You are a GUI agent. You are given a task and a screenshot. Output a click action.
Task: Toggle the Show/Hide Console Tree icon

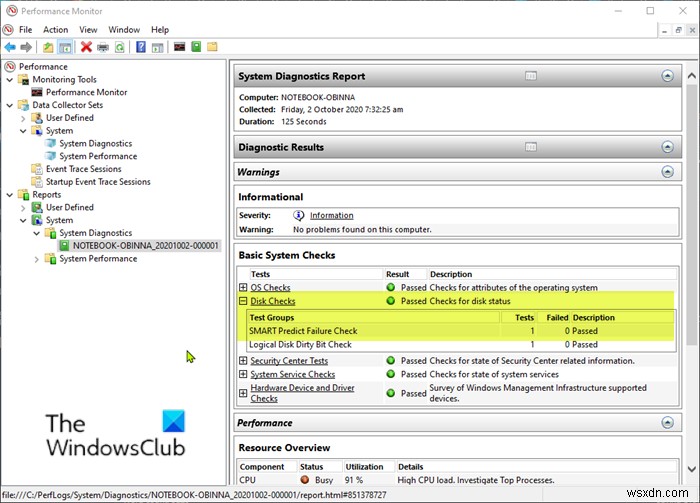coord(65,47)
